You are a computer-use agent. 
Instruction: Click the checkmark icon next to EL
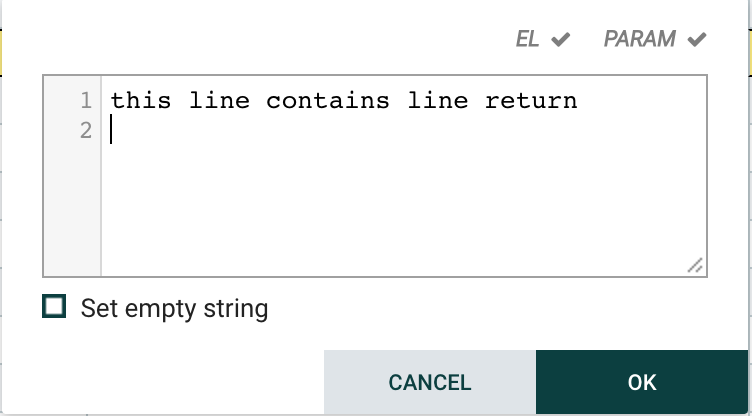pos(561,40)
